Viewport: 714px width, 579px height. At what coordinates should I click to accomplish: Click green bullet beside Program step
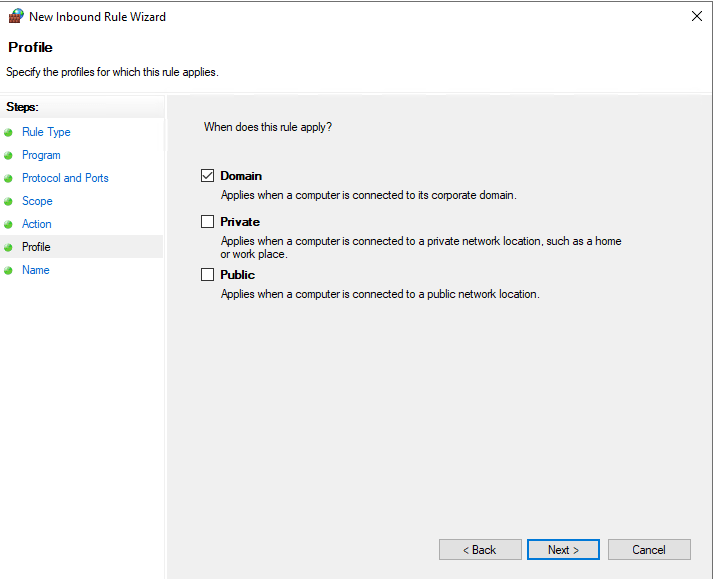click(9, 155)
